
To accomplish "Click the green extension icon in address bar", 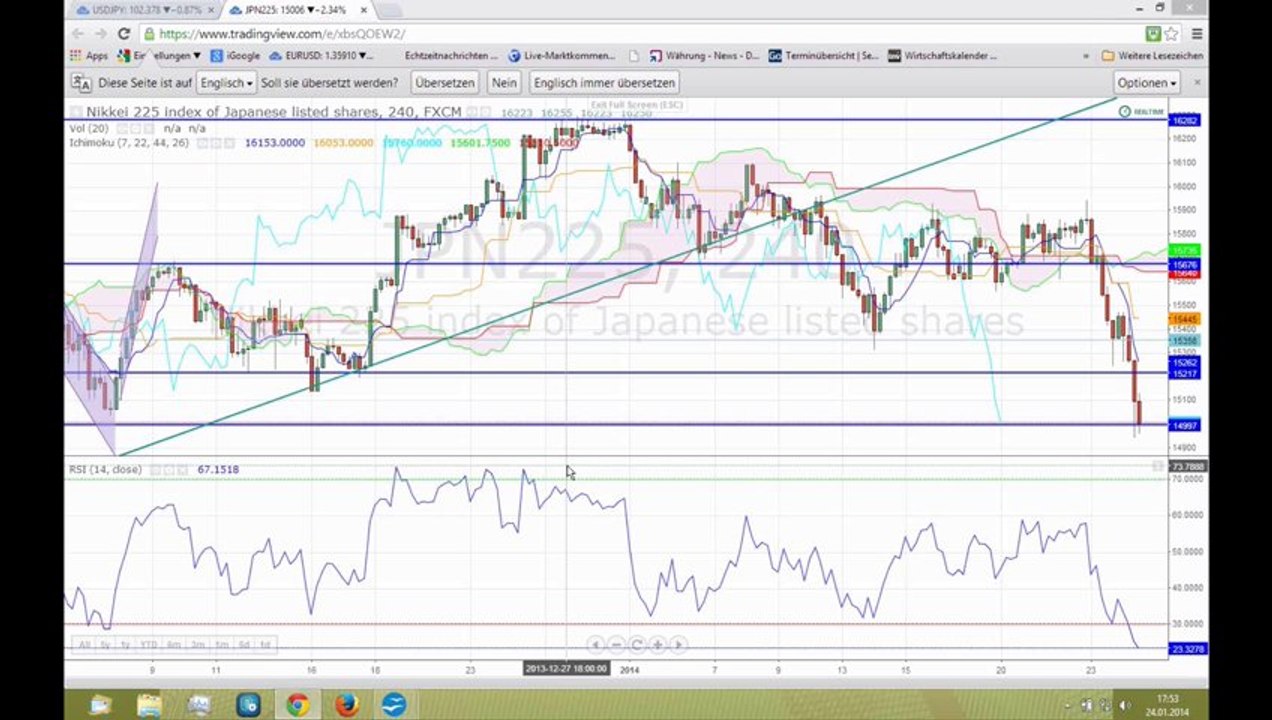I will [1152, 33].
